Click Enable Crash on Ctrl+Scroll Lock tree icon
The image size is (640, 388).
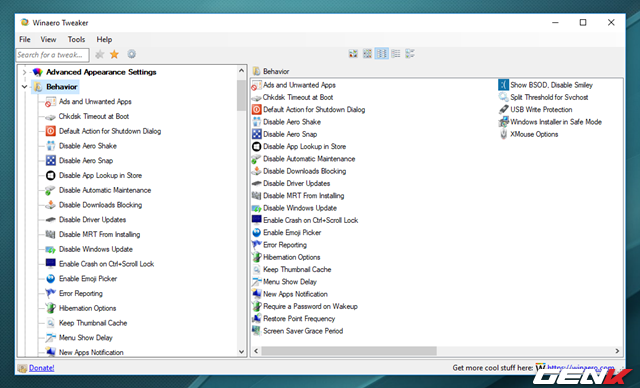[x=51, y=264]
